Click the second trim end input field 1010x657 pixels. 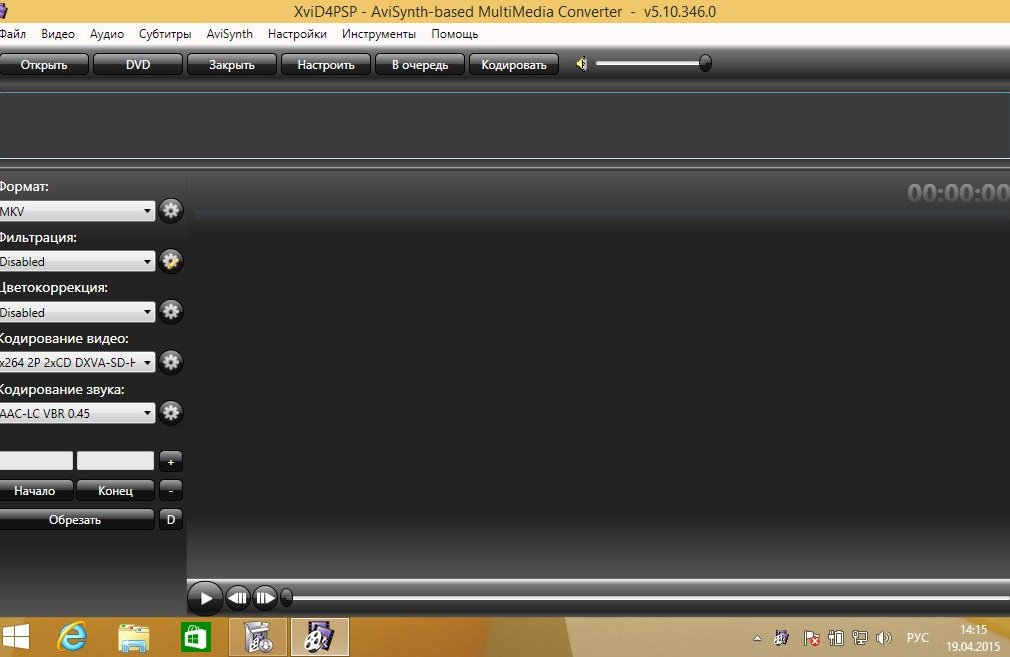tap(115, 461)
